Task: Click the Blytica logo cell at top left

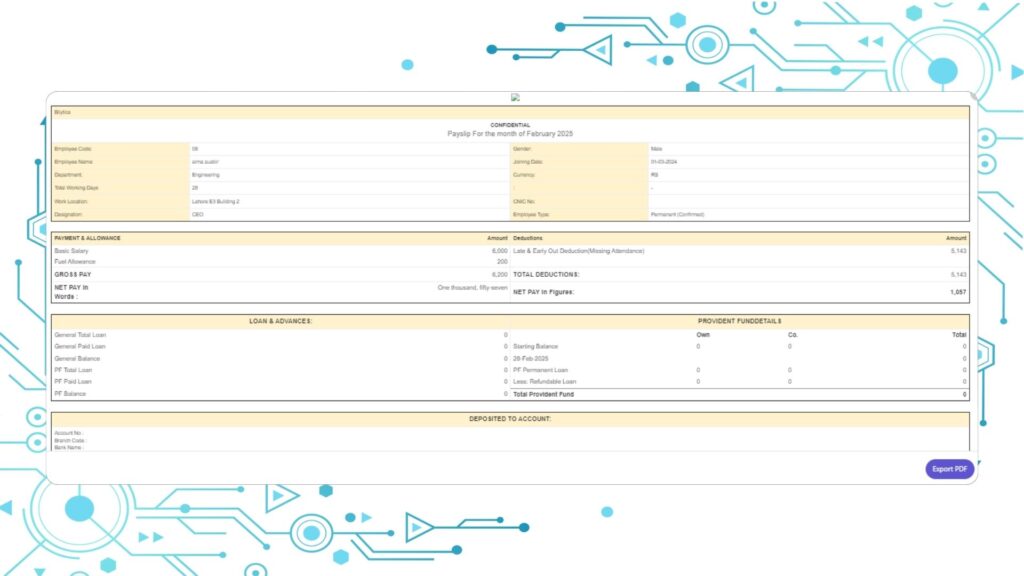Action: [x=65, y=112]
